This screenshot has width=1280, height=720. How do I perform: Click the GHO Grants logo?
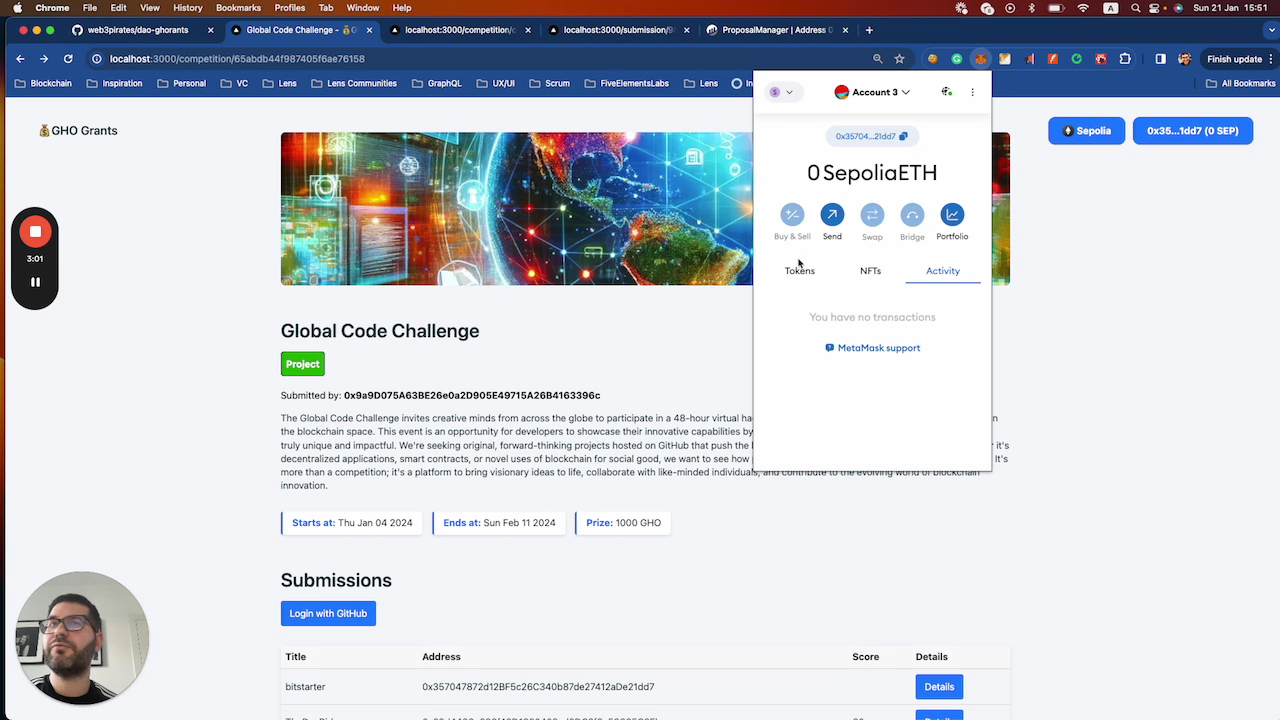(78, 130)
